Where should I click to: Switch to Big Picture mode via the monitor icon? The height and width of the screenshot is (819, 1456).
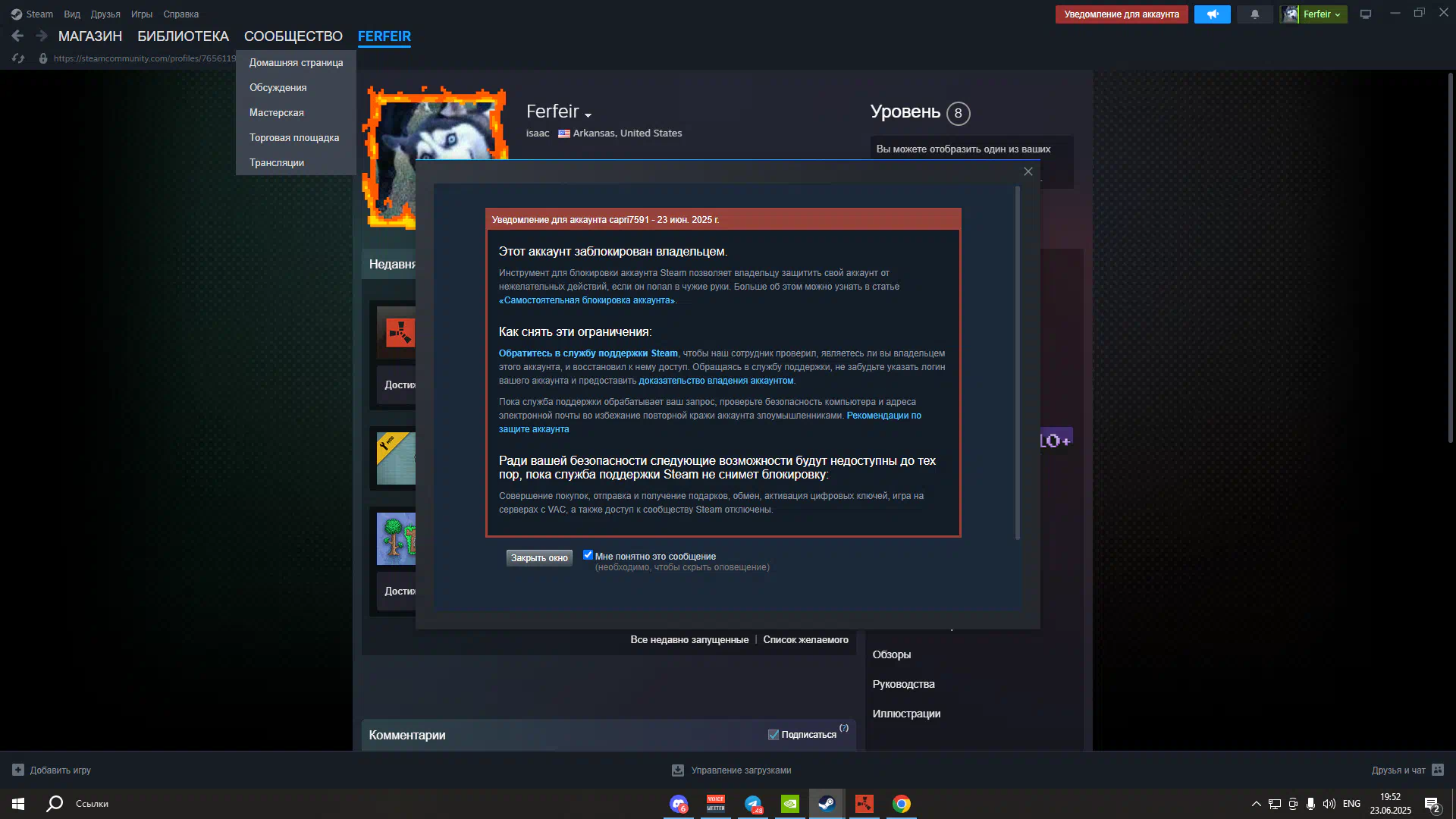tap(1366, 14)
